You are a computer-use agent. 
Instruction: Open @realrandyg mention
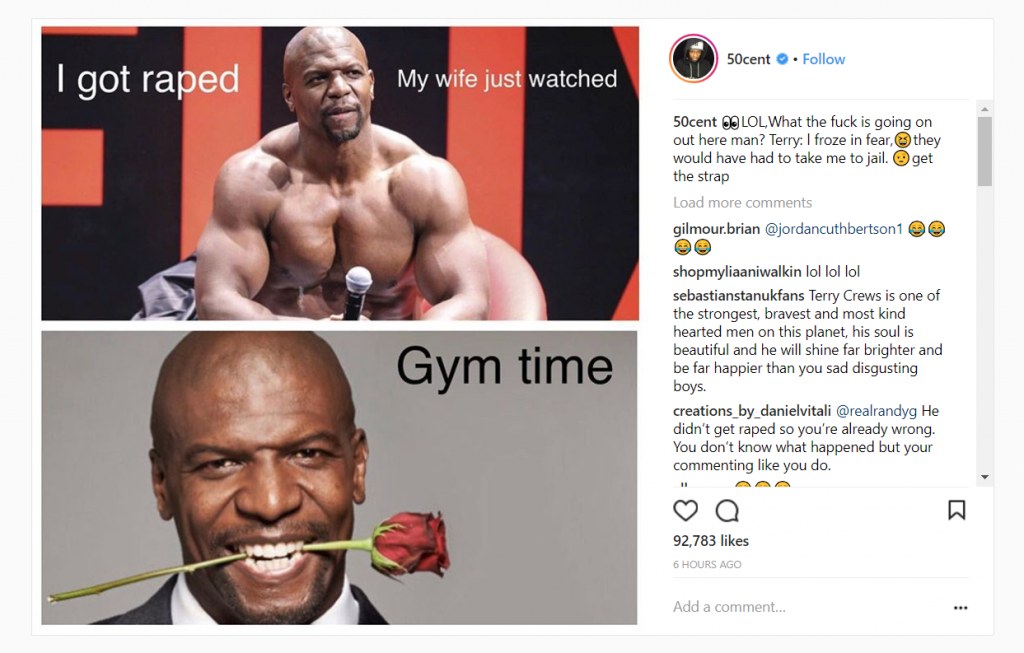coord(876,411)
